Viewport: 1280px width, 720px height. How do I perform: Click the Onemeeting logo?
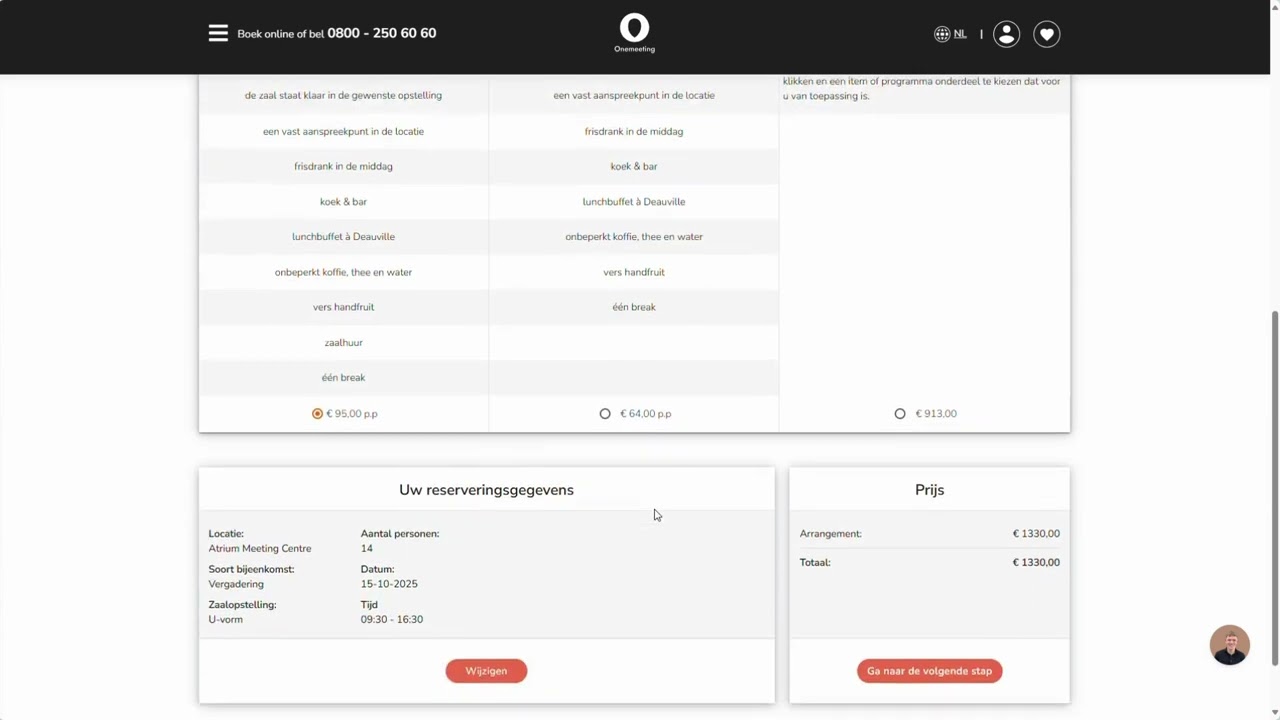click(634, 33)
